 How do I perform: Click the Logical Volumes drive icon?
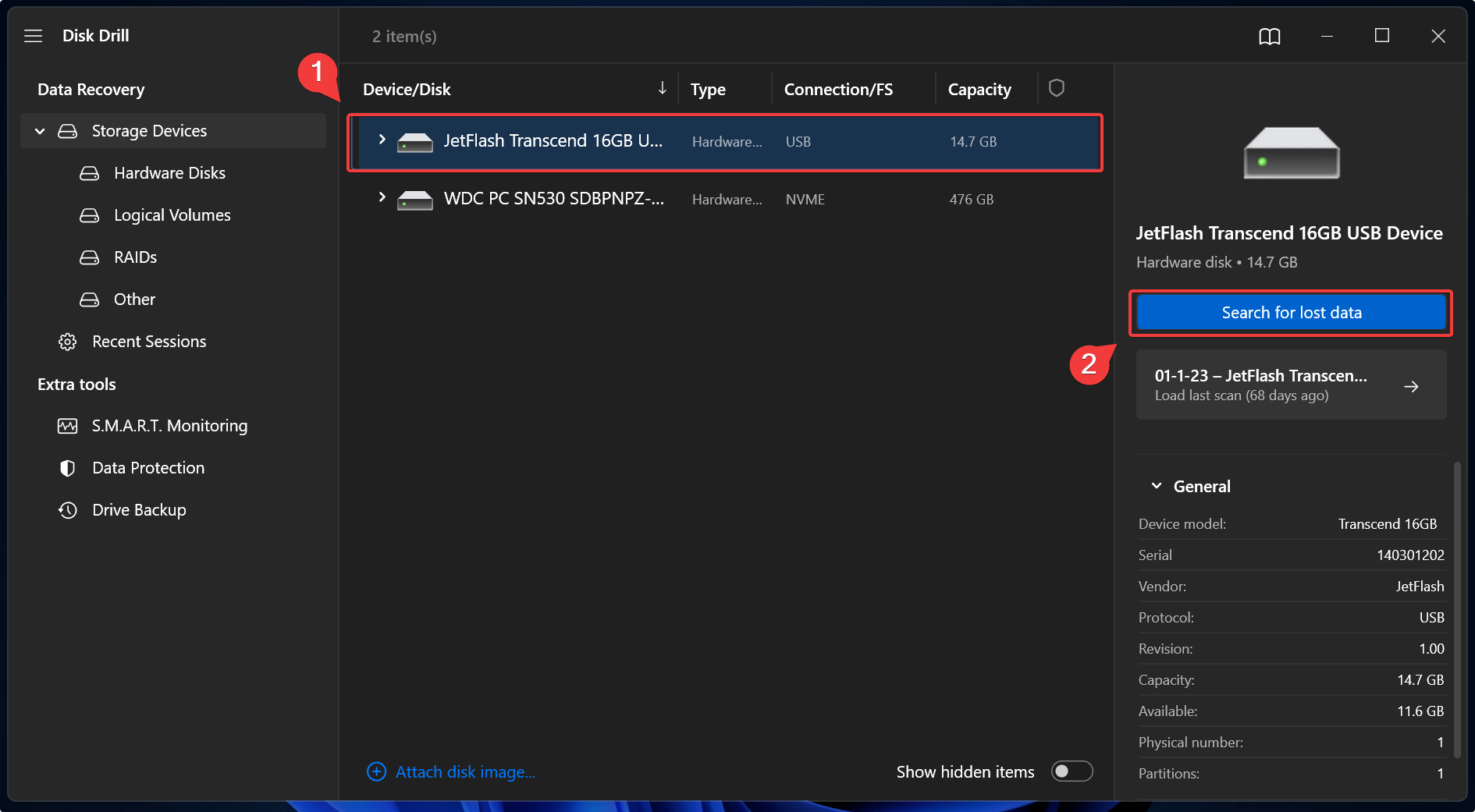90,215
